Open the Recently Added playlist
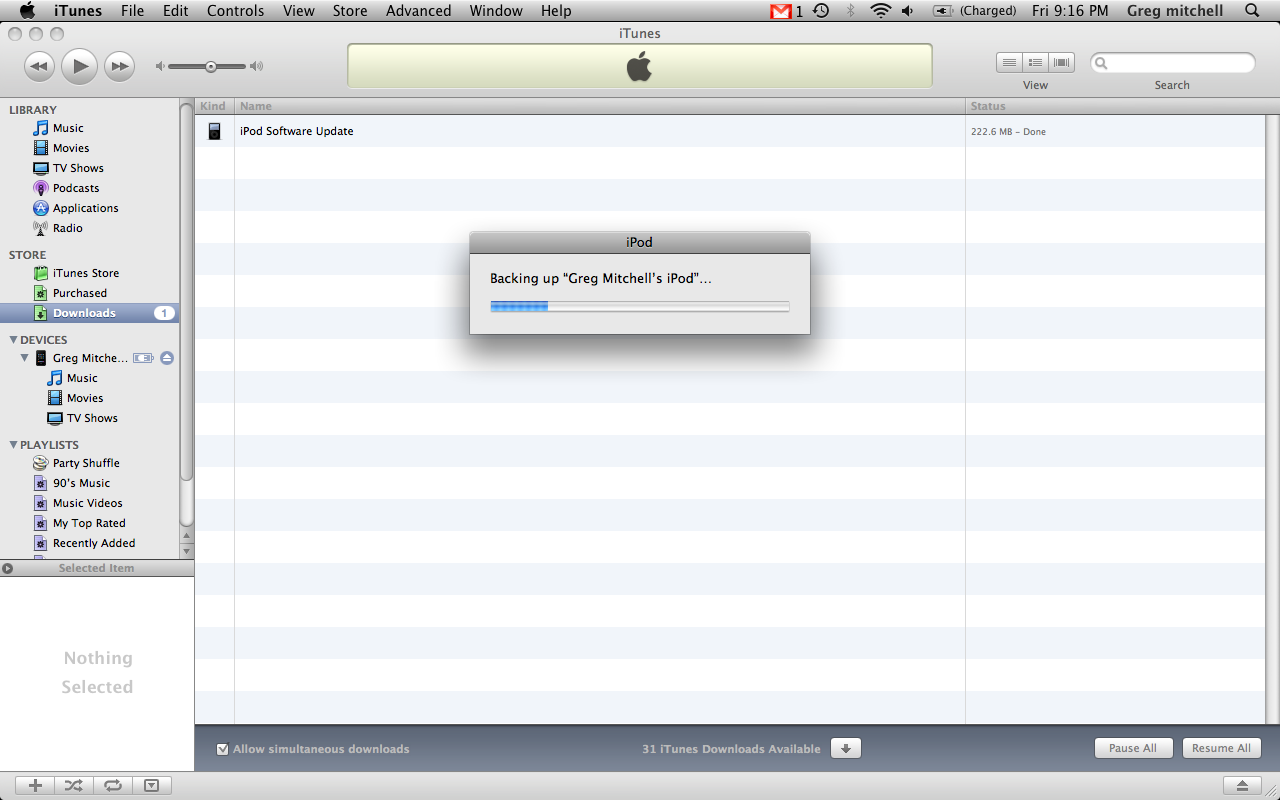1280x800 pixels. (94, 543)
